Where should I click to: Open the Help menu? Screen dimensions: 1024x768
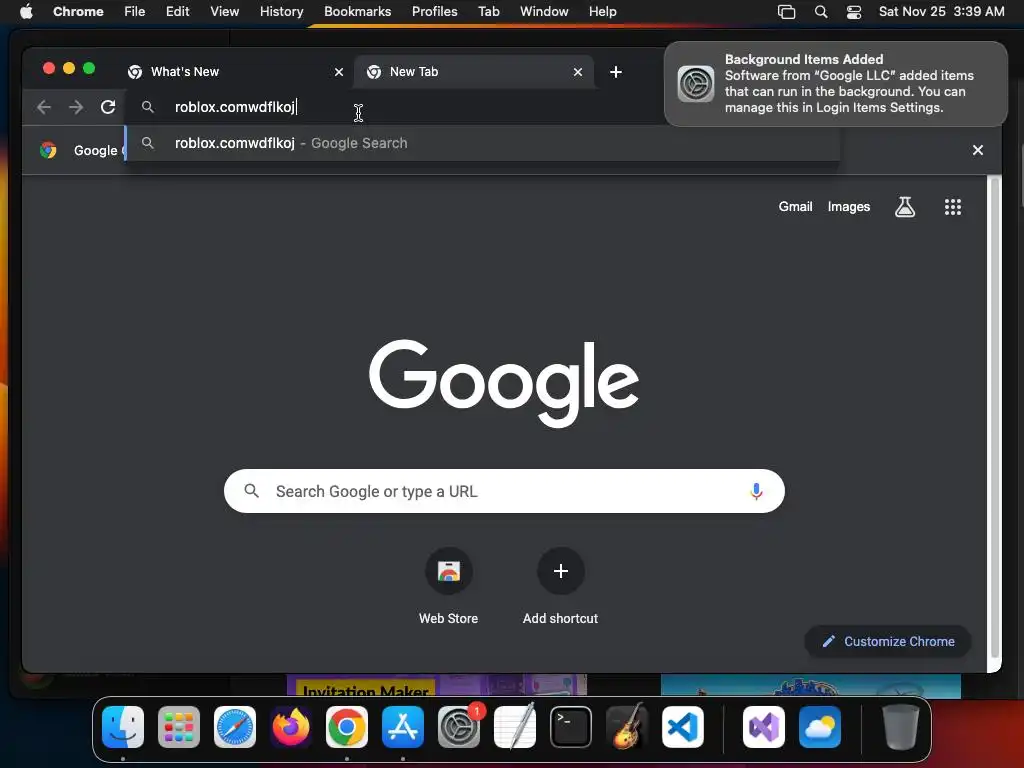tap(602, 12)
